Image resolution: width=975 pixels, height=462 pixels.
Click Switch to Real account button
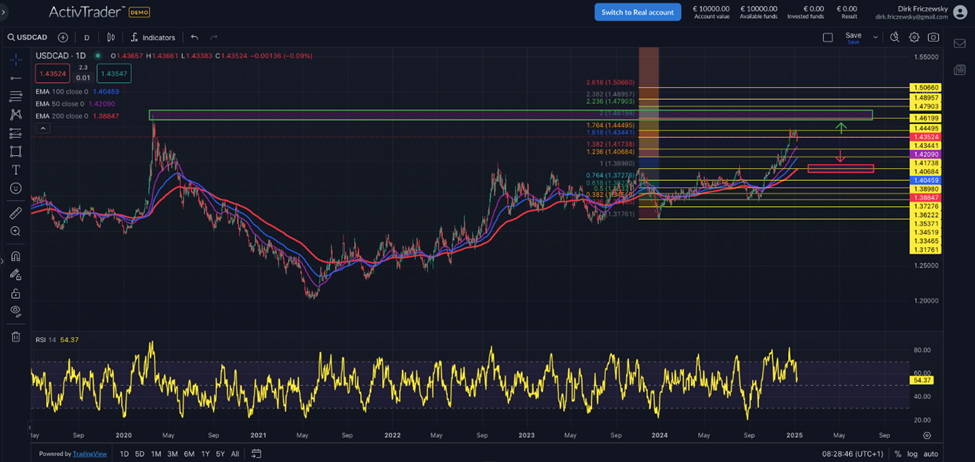click(637, 12)
